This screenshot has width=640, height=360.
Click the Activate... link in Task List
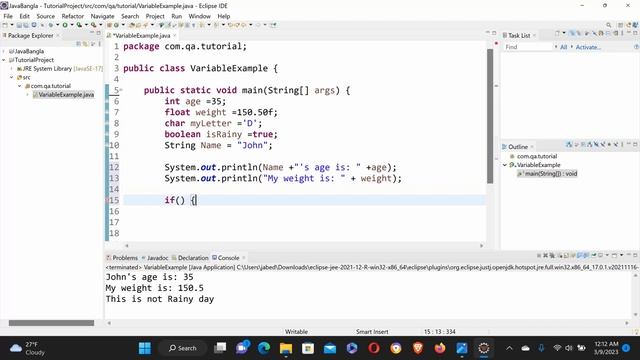pyautogui.click(x=588, y=47)
